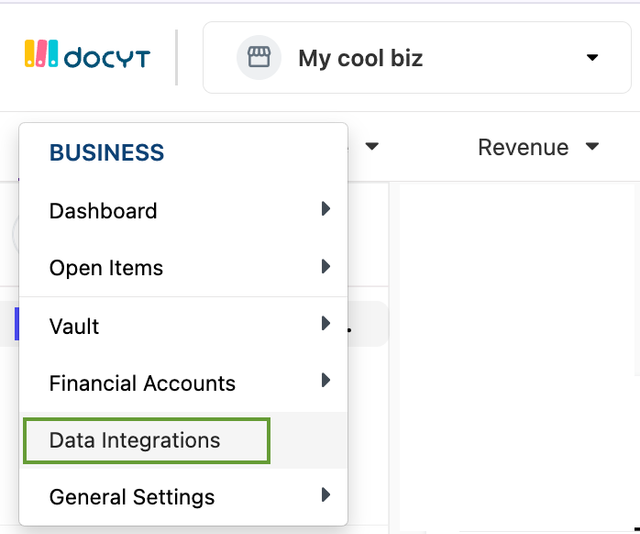Screen dimensions: 640x534
Task: Click the storefront icon beside My cool biz
Action: [259, 57]
